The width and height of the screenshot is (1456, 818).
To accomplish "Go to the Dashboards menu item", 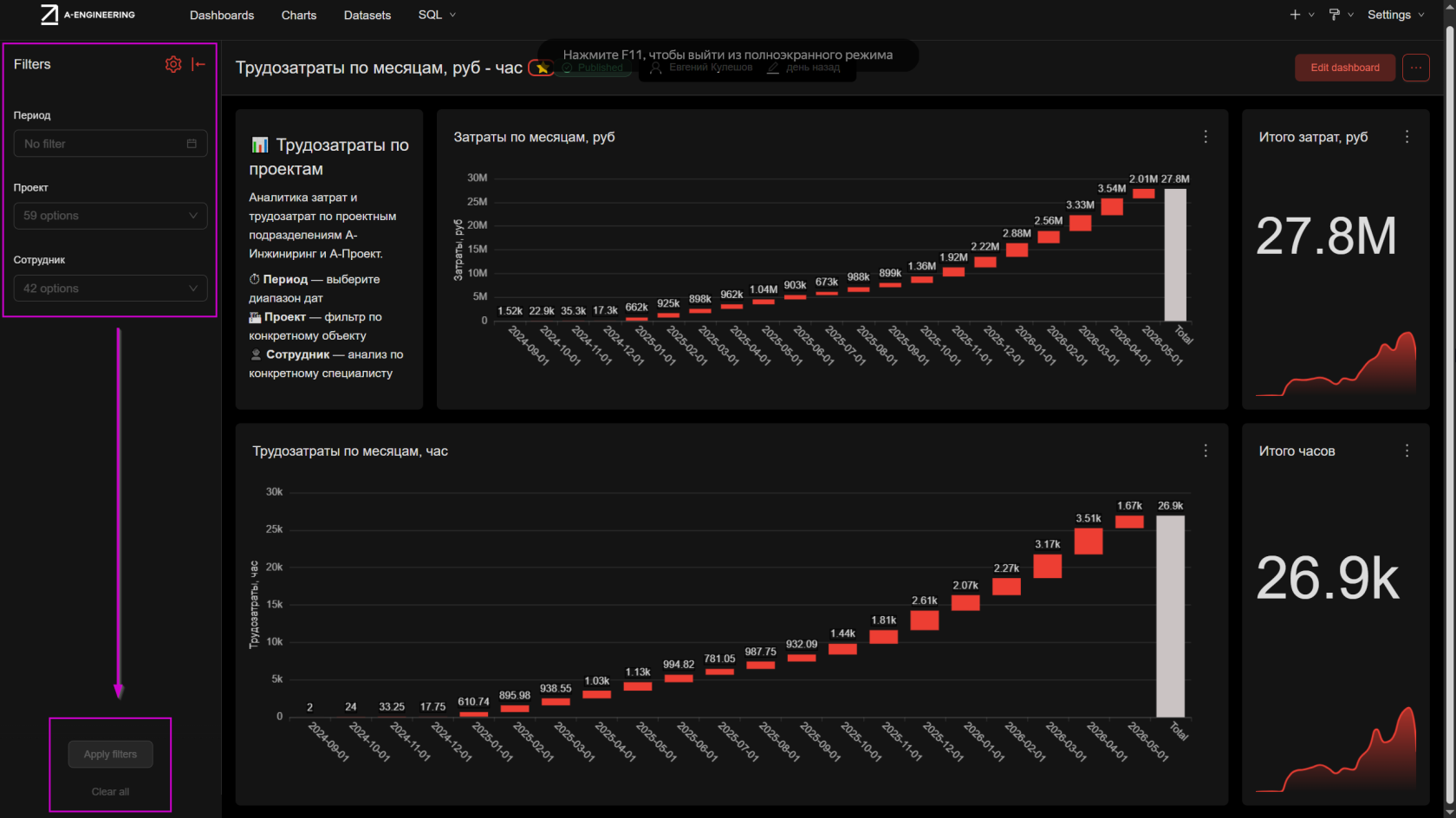I will 222,15.
